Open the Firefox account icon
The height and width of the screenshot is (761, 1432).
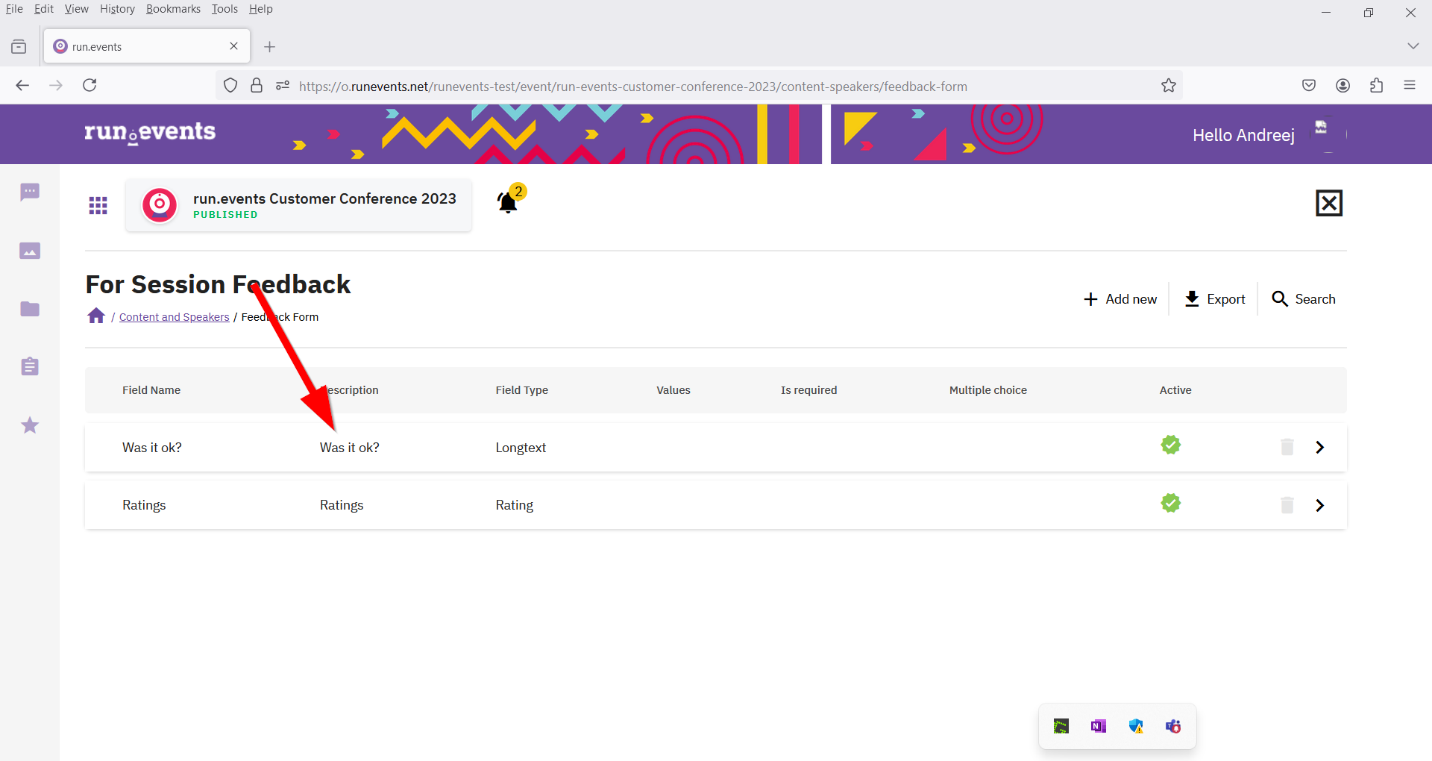[x=1343, y=86]
